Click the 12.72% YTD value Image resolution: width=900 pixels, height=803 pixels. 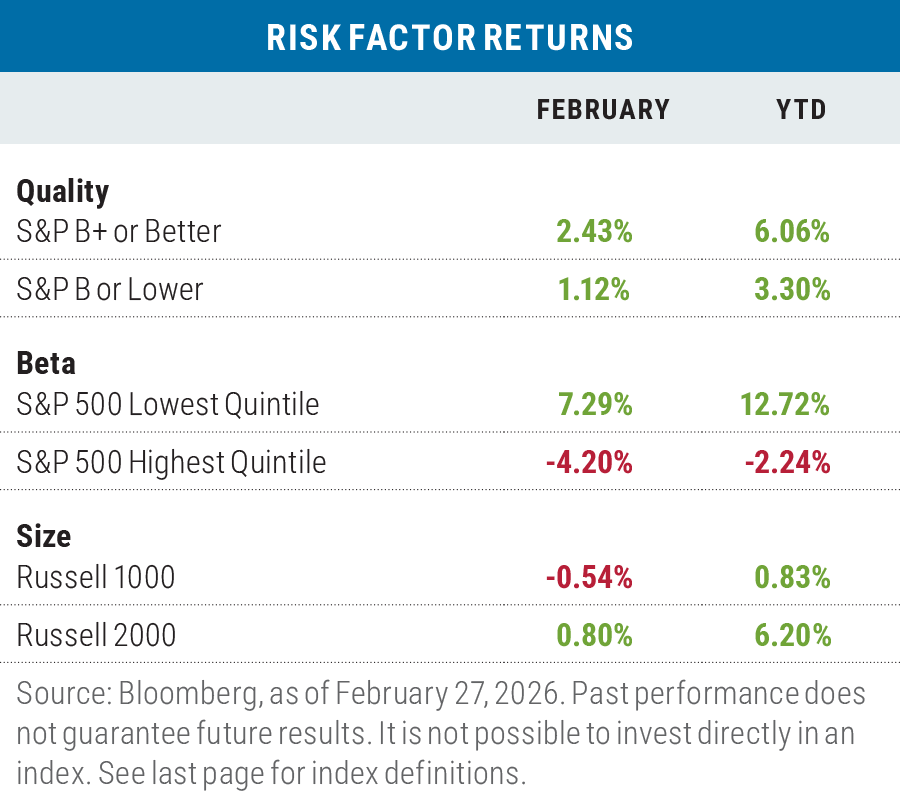785,404
